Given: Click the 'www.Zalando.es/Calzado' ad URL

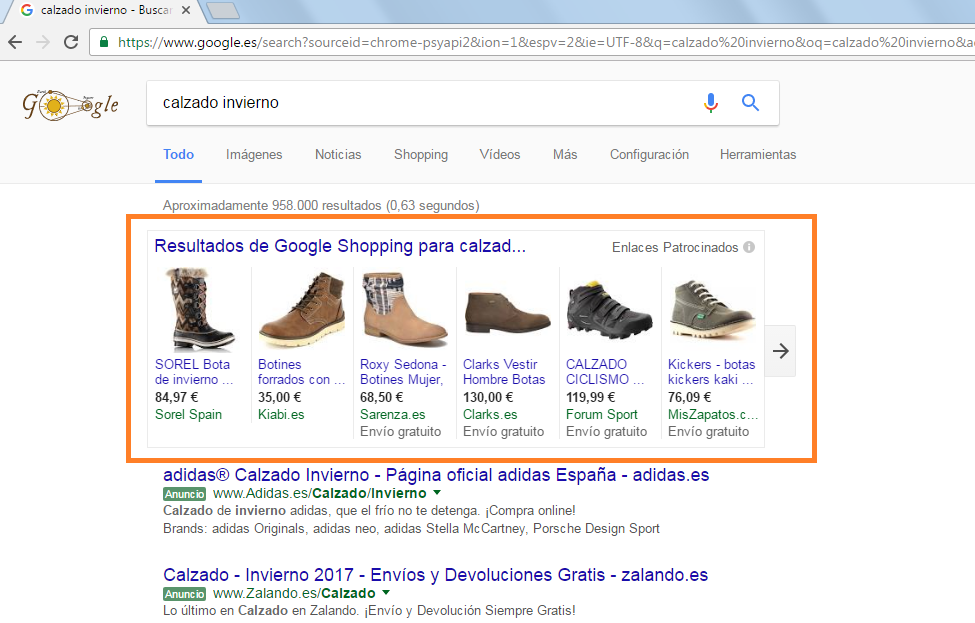Looking at the screenshot, I should [x=294, y=593].
